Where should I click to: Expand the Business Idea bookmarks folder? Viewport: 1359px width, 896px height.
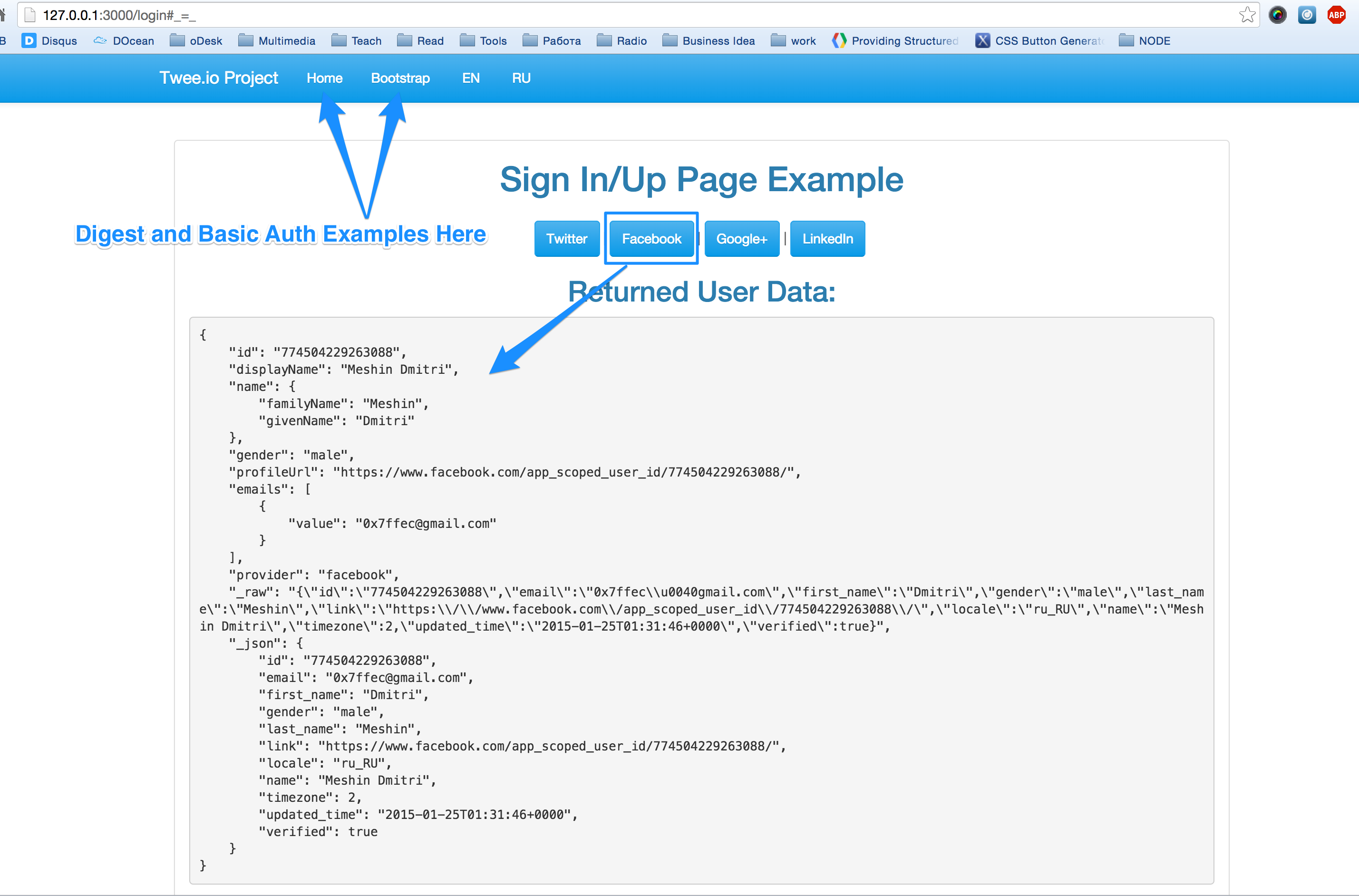709,40
